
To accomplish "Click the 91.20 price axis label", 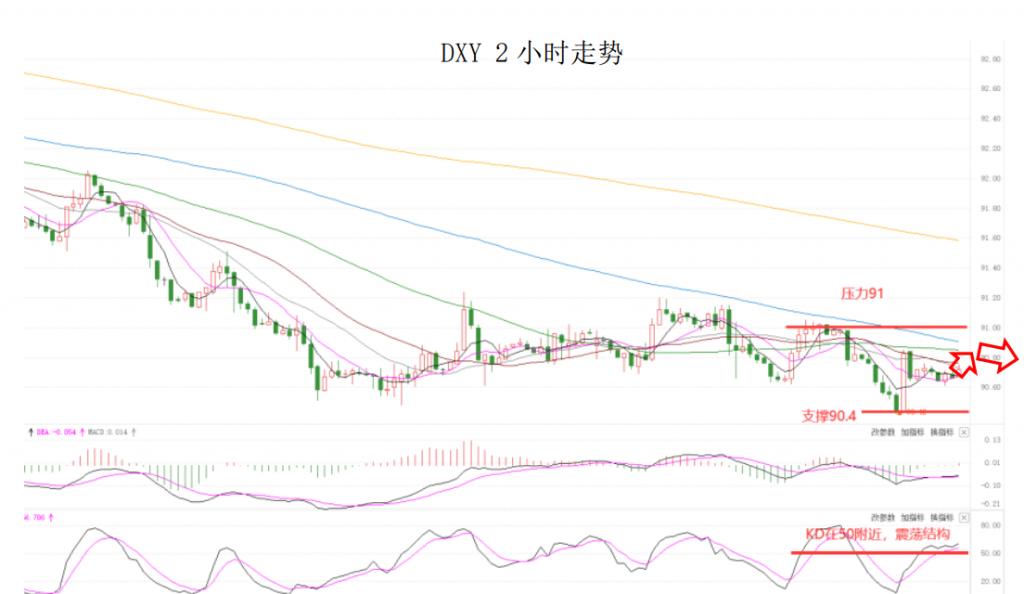I will [x=990, y=298].
